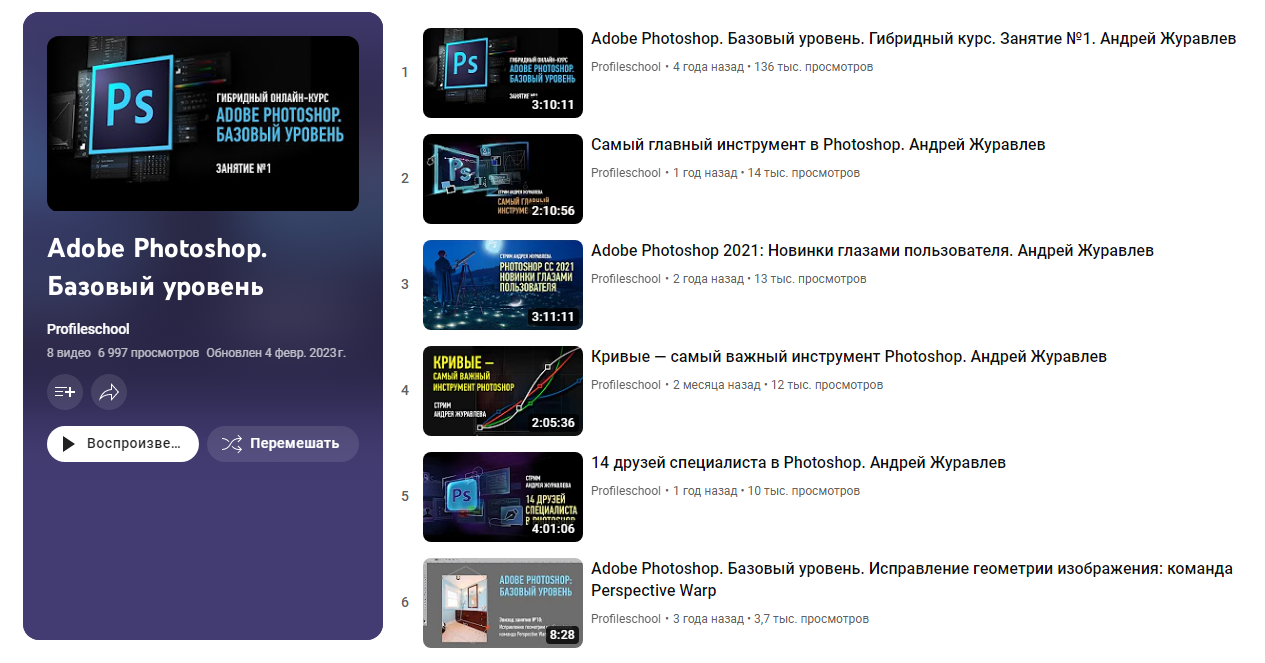Click the shuffle icon on Перемешать
Screen dimensions: 1265x663
point(231,444)
